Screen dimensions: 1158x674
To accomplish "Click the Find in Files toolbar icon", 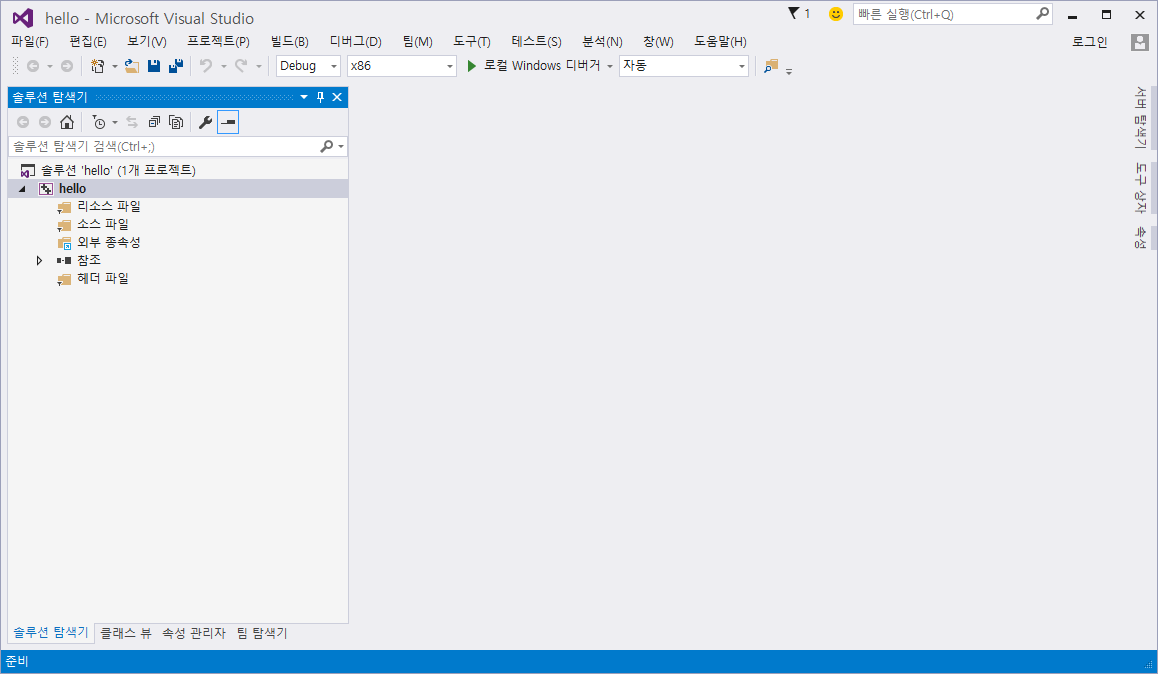I will (x=771, y=66).
